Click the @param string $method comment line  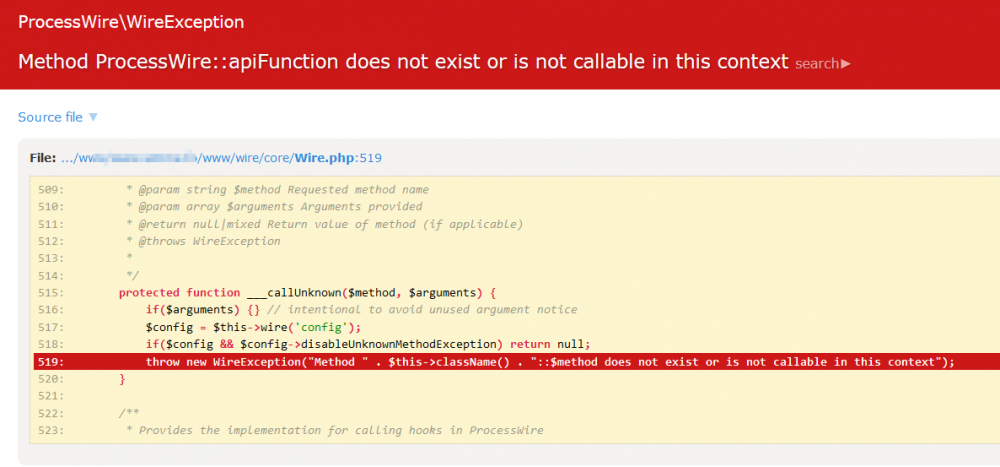[277, 189]
